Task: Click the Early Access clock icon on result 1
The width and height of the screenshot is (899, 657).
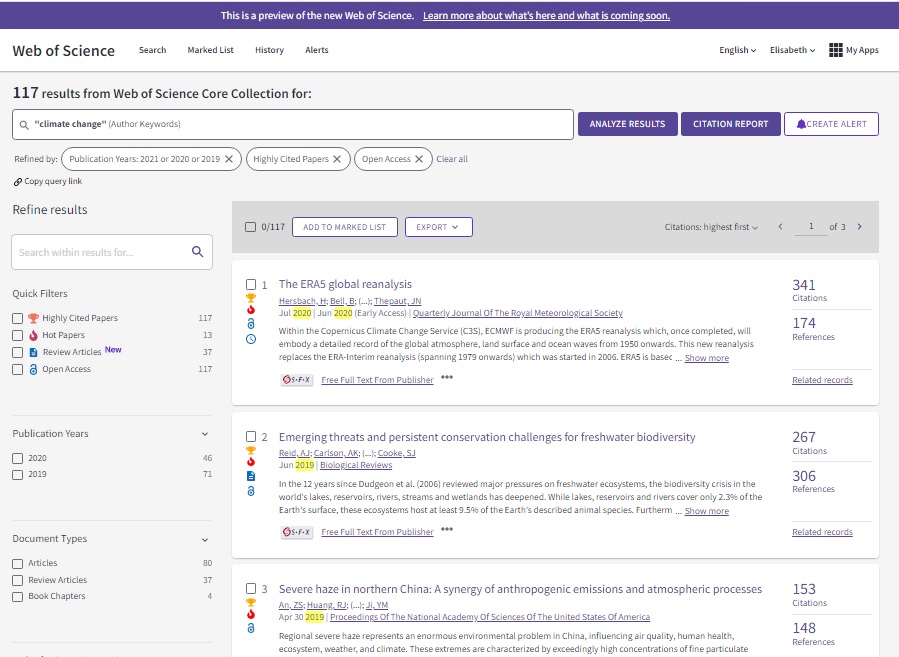Action: pyautogui.click(x=251, y=339)
